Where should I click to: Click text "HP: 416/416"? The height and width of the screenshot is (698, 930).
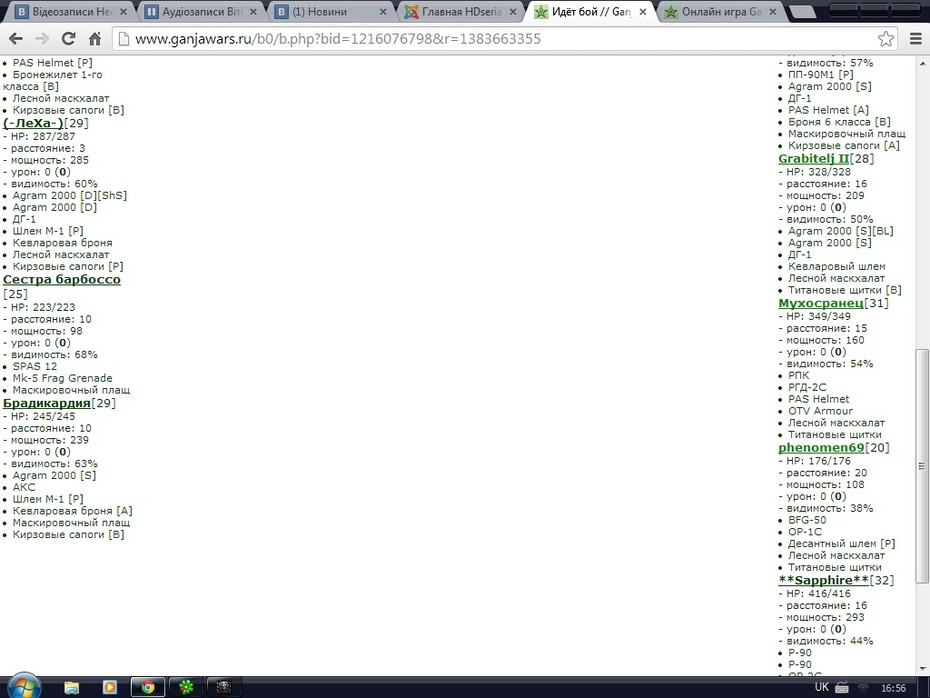[818, 594]
